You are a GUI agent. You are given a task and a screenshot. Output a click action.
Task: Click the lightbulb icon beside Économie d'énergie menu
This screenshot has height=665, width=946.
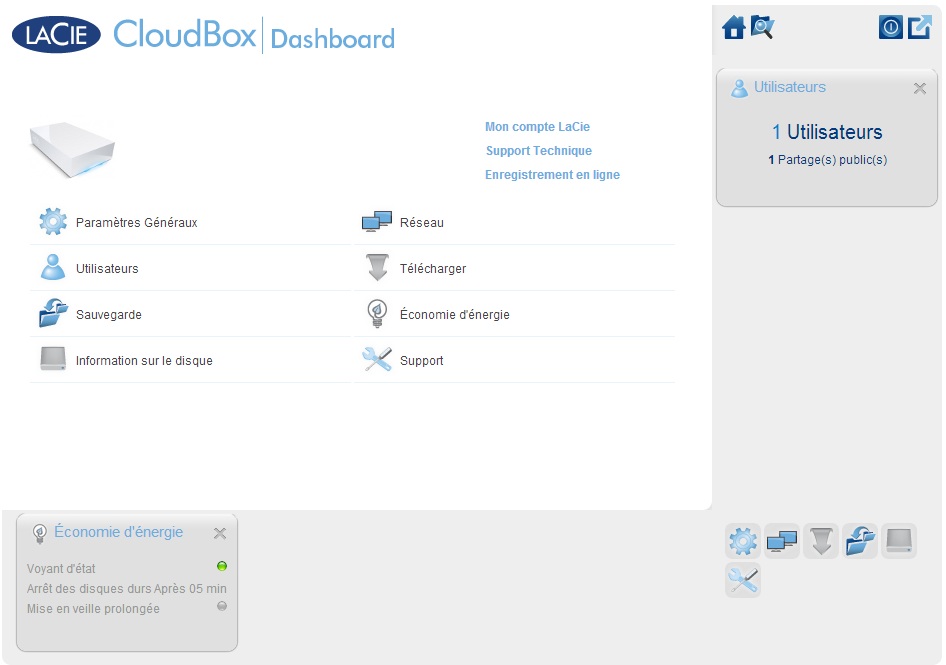point(378,314)
